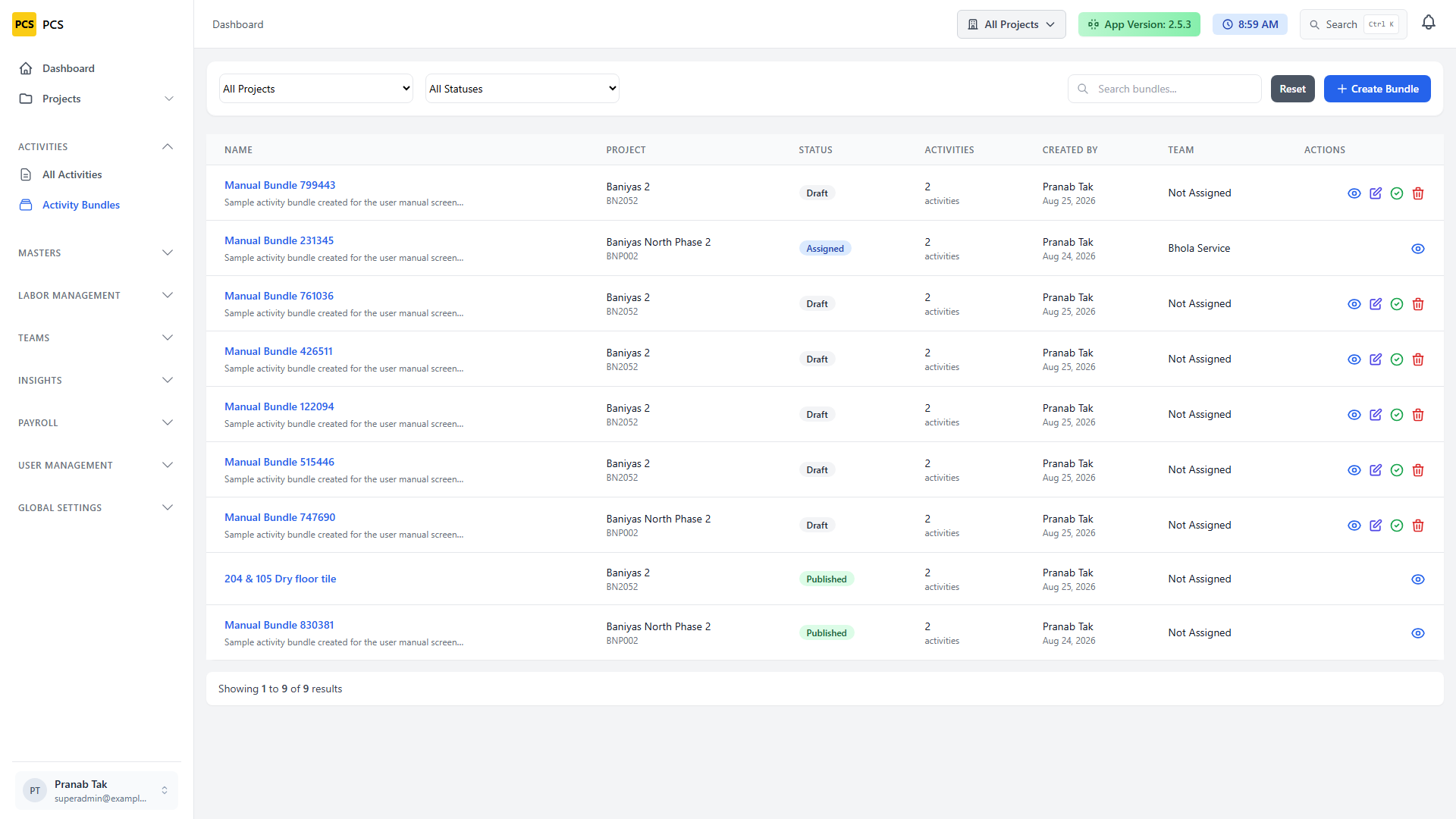Delete Manual Bundle 799443 with trash icon
This screenshot has height=819, width=1456.
pyautogui.click(x=1418, y=193)
